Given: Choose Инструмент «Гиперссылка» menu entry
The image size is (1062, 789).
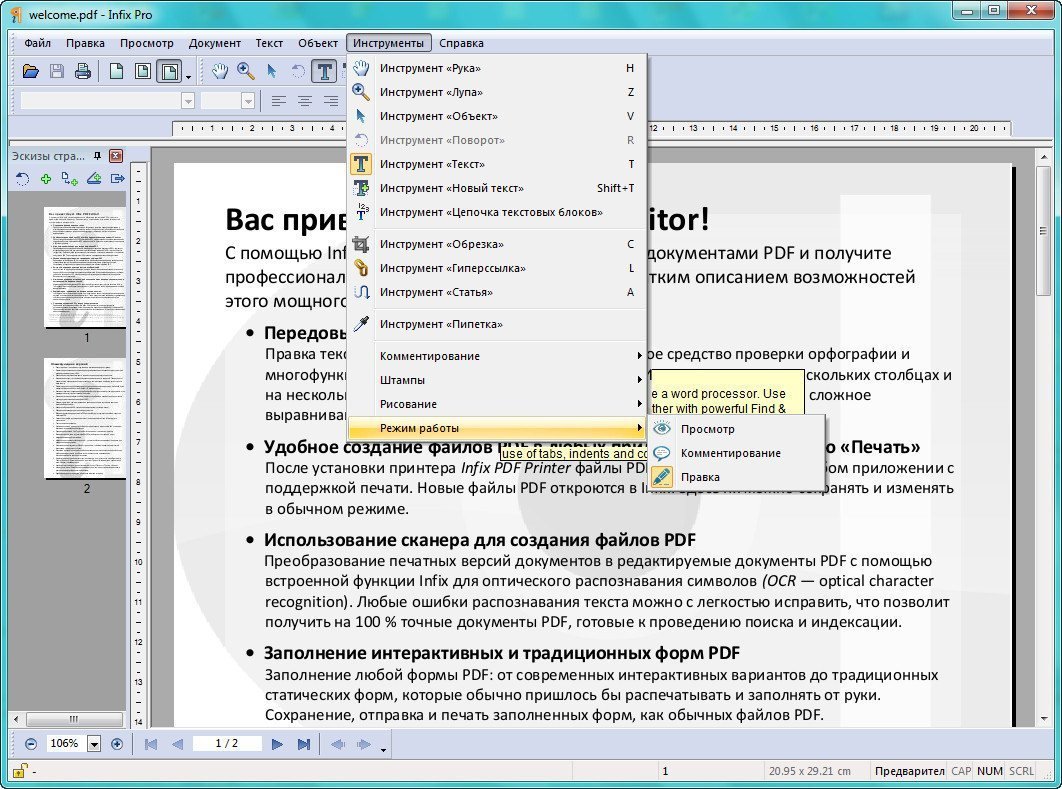Looking at the screenshot, I should pyautogui.click(x=497, y=268).
